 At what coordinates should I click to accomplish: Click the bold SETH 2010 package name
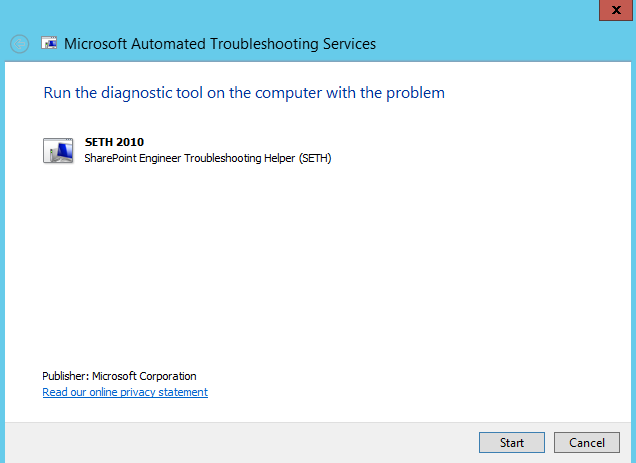[x=114, y=142]
